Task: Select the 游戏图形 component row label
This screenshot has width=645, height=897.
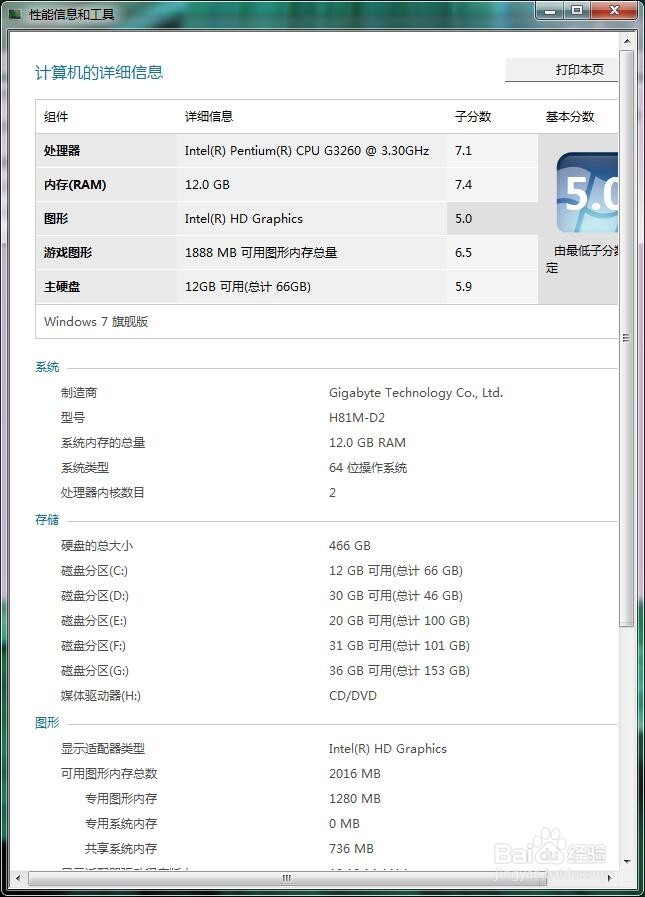Action: [68, 253]
